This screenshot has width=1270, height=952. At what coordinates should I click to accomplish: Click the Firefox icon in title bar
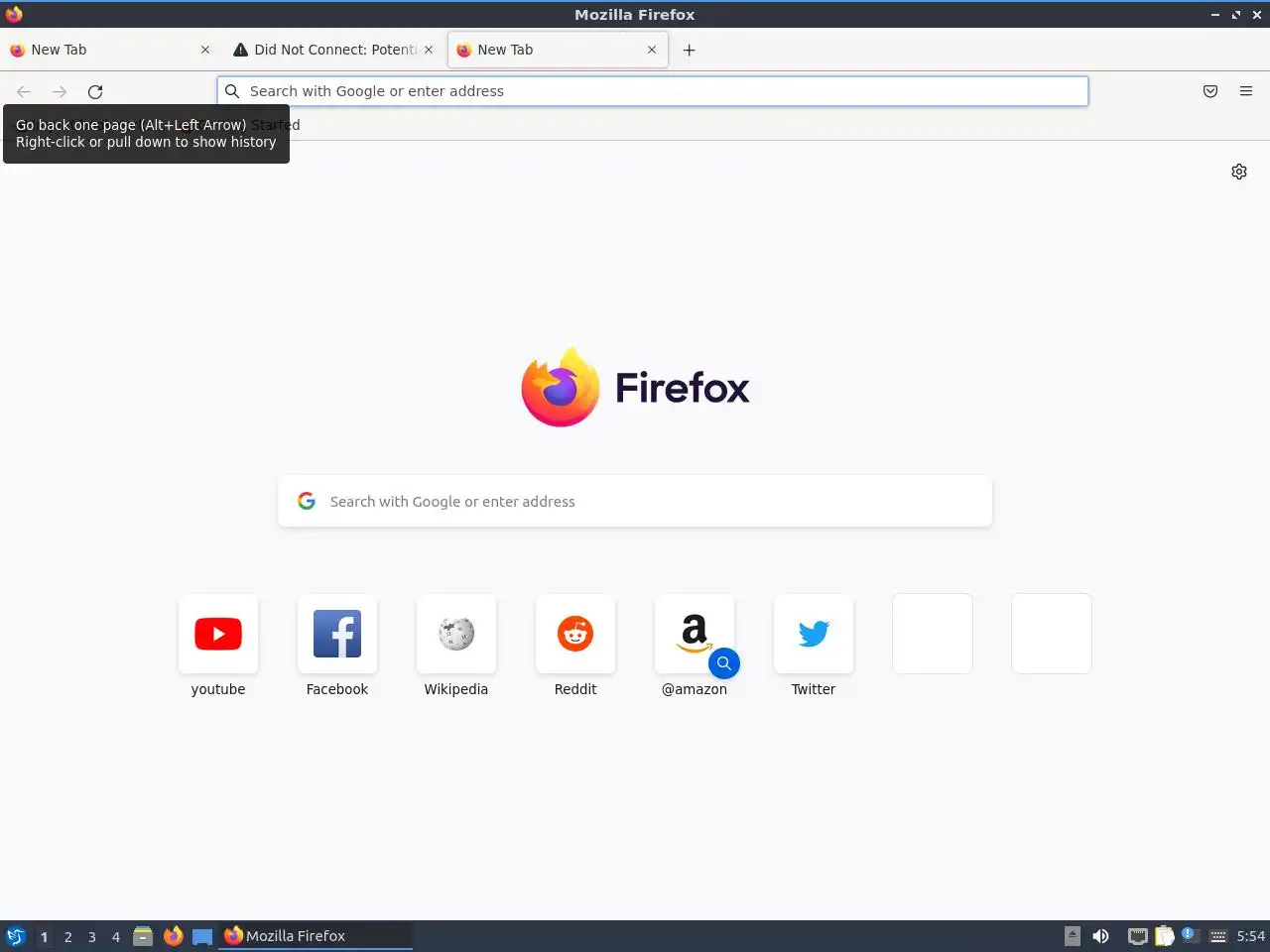pos(14,14)
